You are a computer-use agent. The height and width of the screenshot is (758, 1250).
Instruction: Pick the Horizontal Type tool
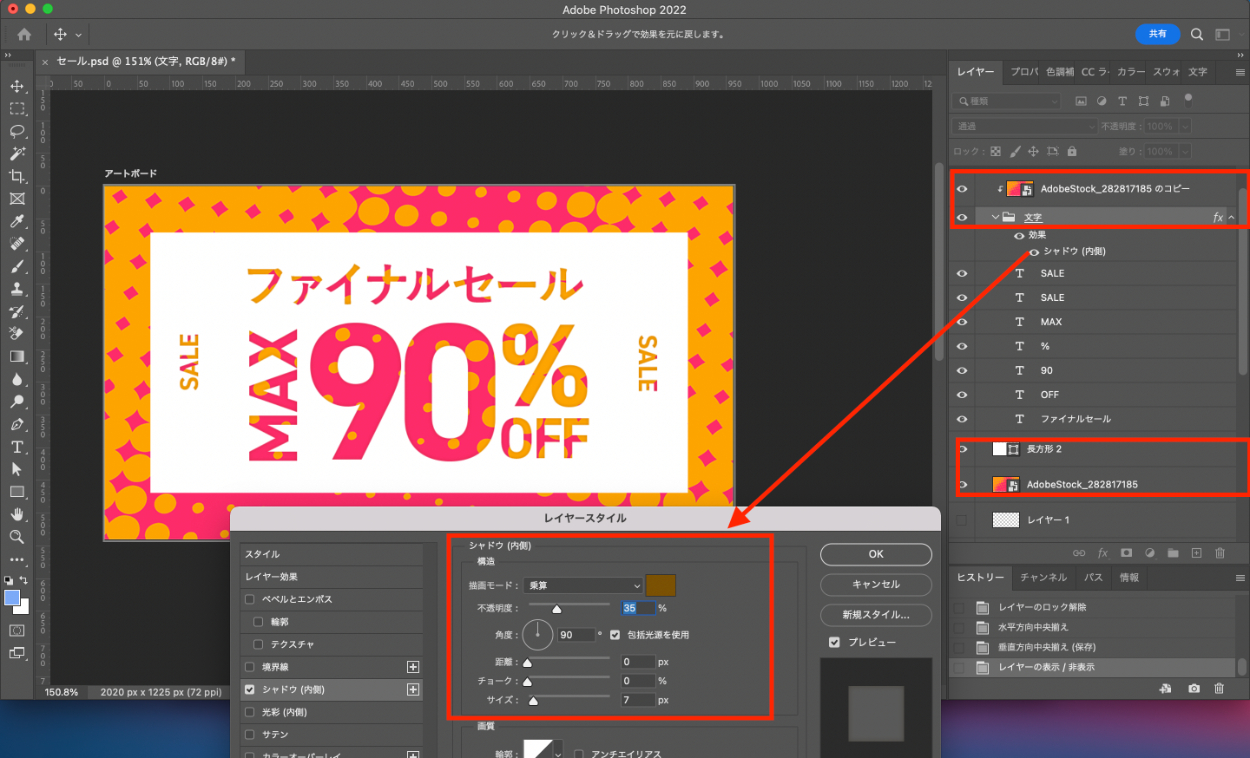tap(17, 446)
